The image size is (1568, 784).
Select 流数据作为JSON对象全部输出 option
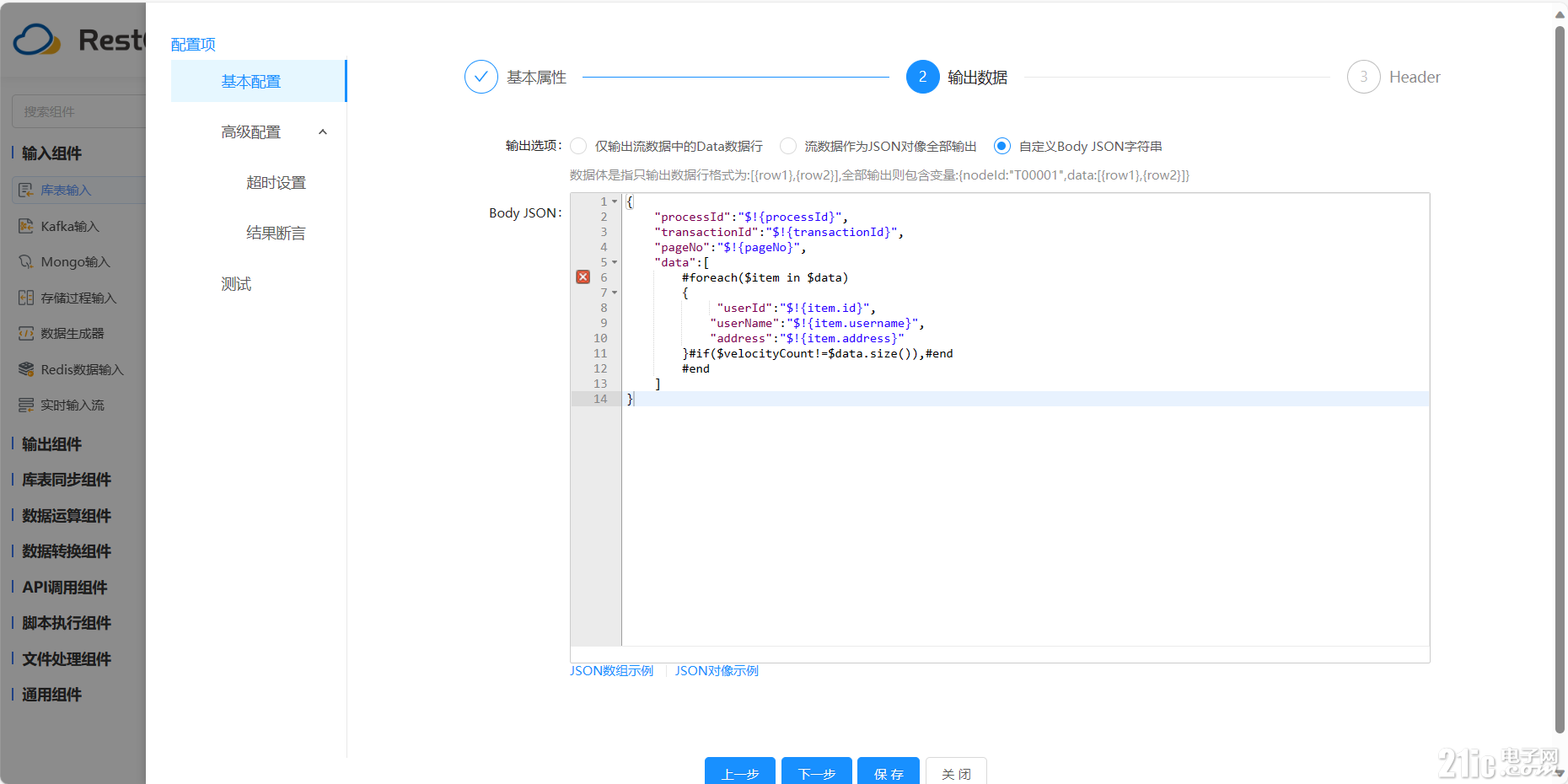click(x=788, y=146)
